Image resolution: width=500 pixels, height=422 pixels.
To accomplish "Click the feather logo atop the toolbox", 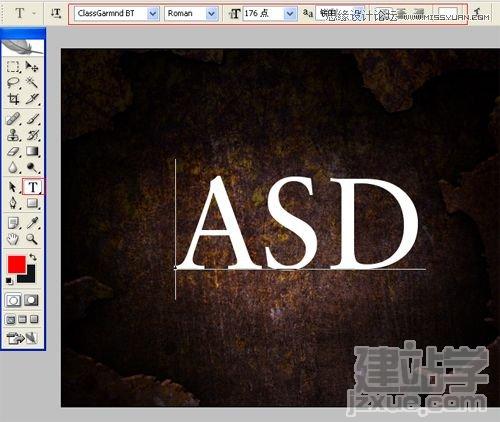I will [x=23, y=47].
